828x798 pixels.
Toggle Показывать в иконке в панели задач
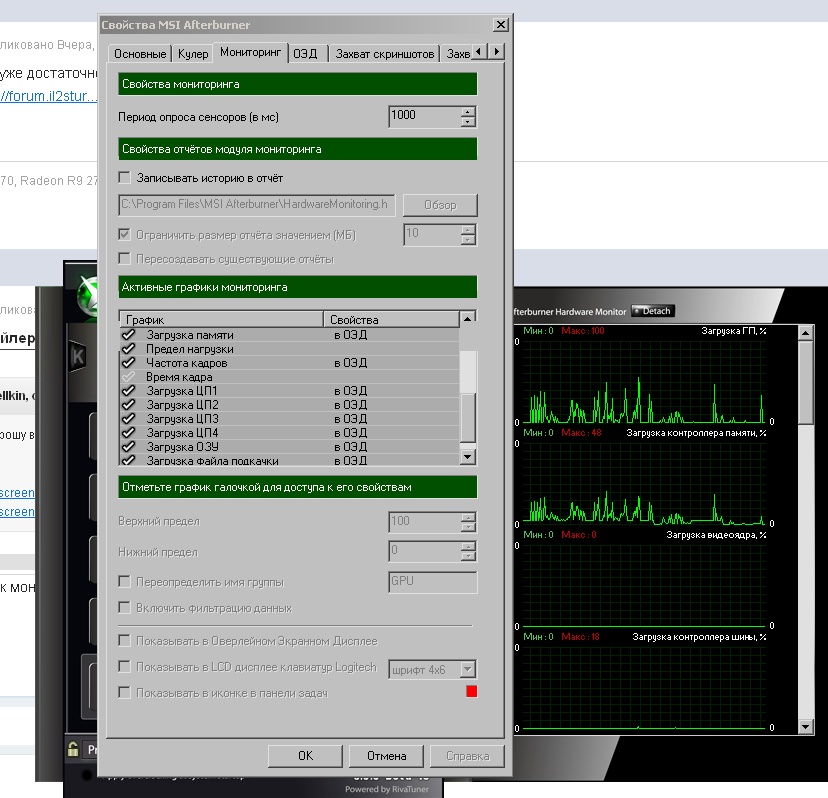click(x=125, y=692)
